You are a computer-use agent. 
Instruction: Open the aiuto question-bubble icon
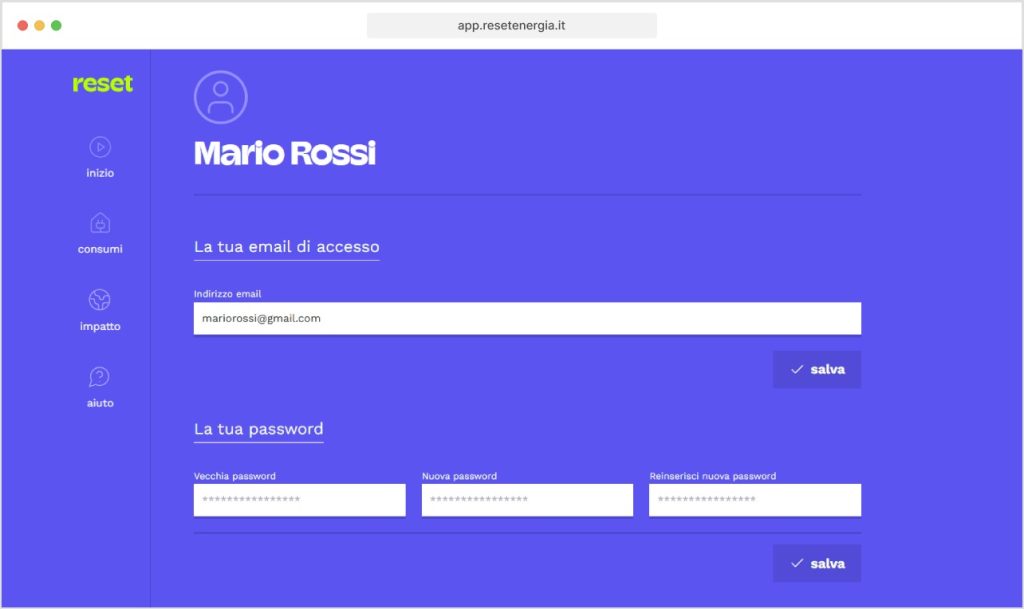pyautogui.click(x=99, y=377)
